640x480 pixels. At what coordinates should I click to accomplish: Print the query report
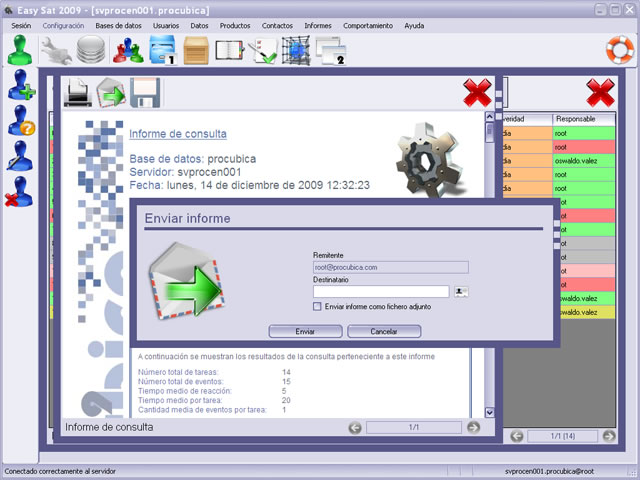(78, 93)
